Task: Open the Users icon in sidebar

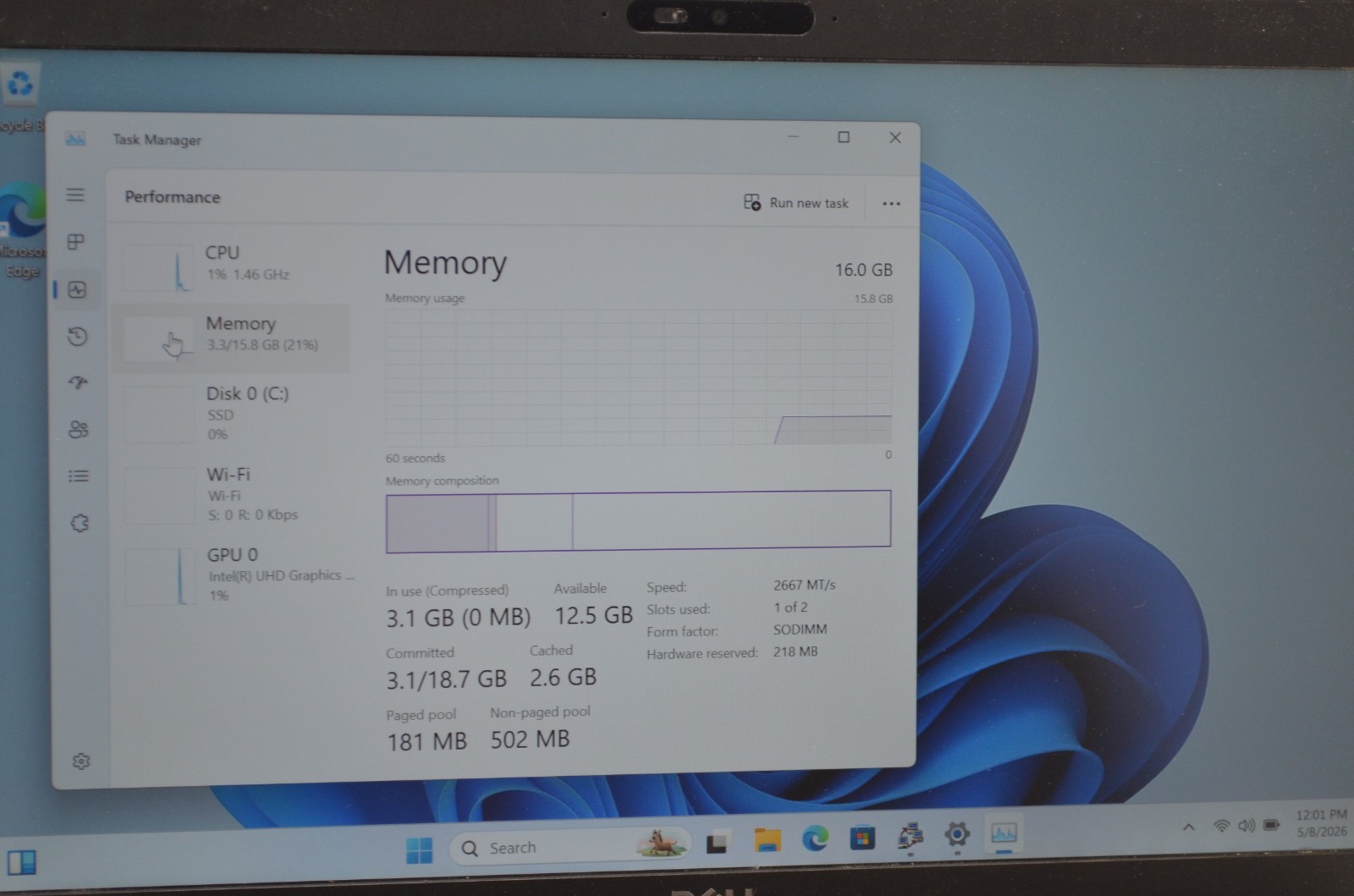Action: coord(78,430)
